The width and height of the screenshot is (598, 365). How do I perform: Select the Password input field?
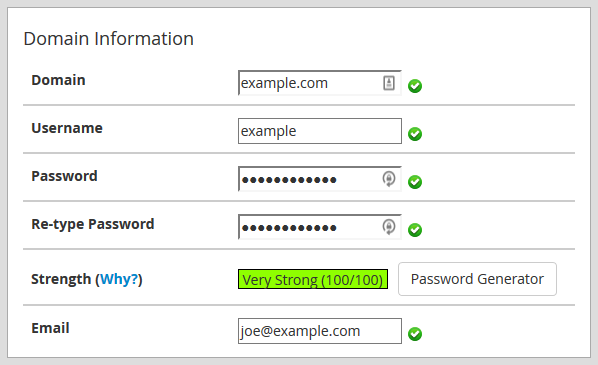[320, 179]
